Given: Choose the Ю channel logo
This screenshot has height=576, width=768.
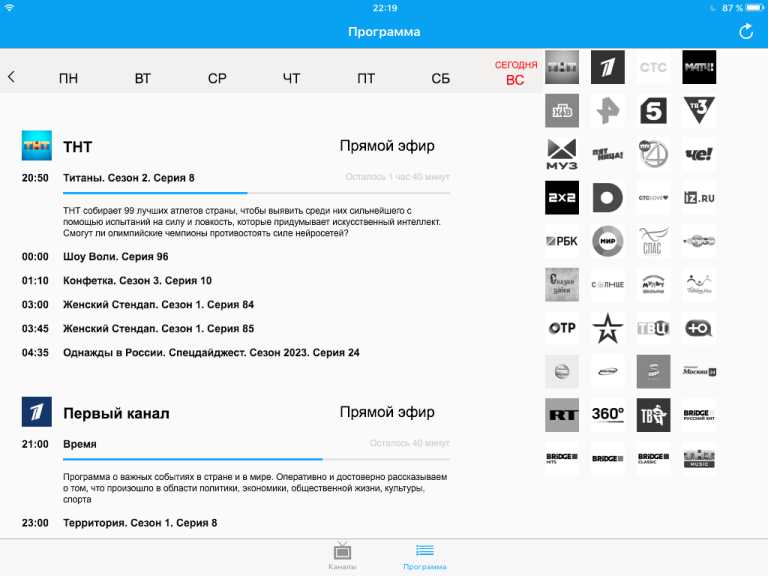Looking at the screenshot, I should pos(699,328).
